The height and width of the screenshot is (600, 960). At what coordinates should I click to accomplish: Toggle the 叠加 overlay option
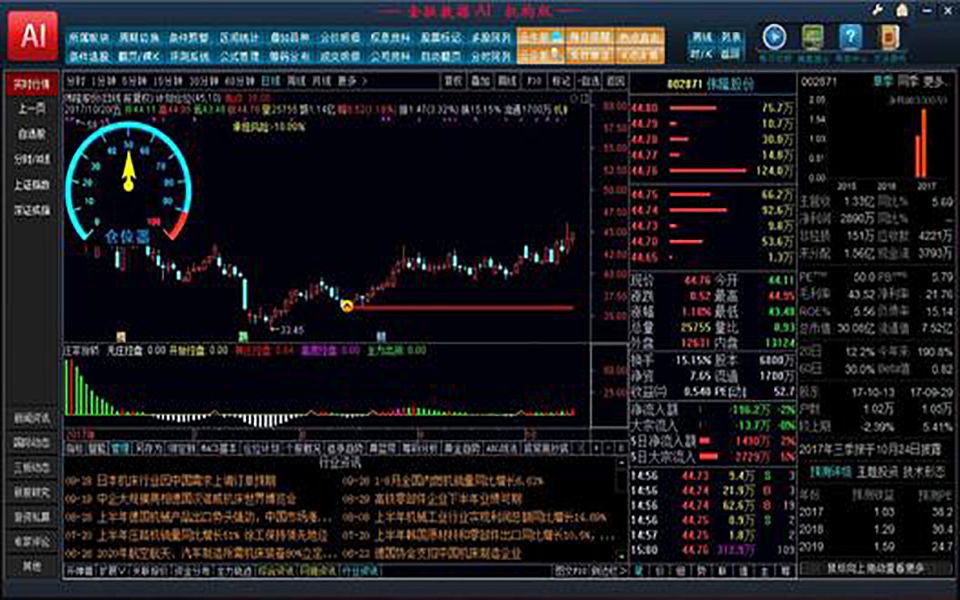coord(478,84)
